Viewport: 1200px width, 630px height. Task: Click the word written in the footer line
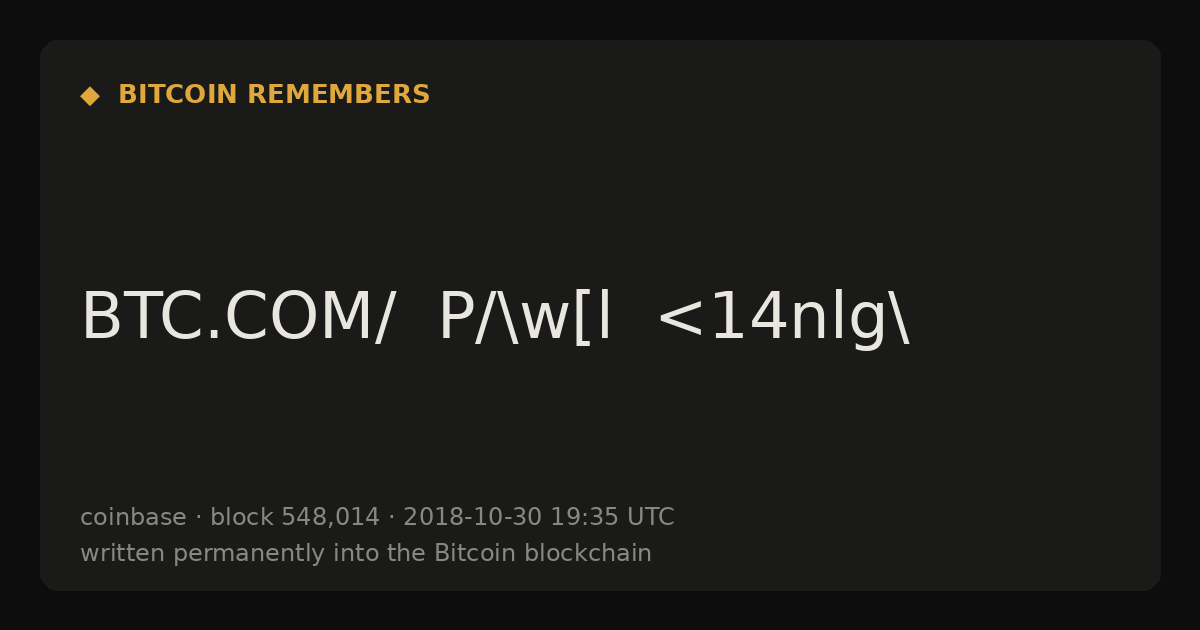click(x=123, y=553)
